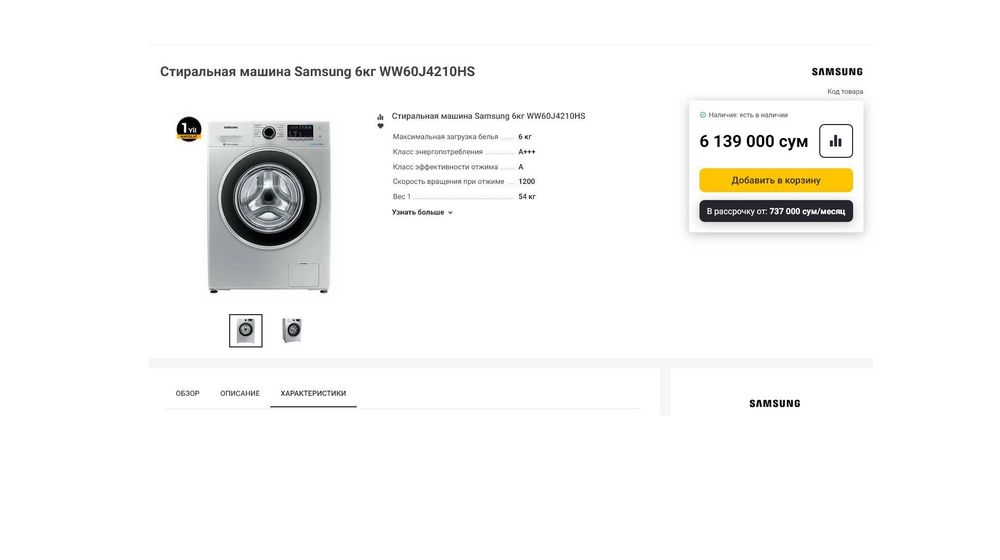Screen dimensions: 1000x560
Task: Open the ОПИСАНИЕ tab
Action: pos(240,394)
